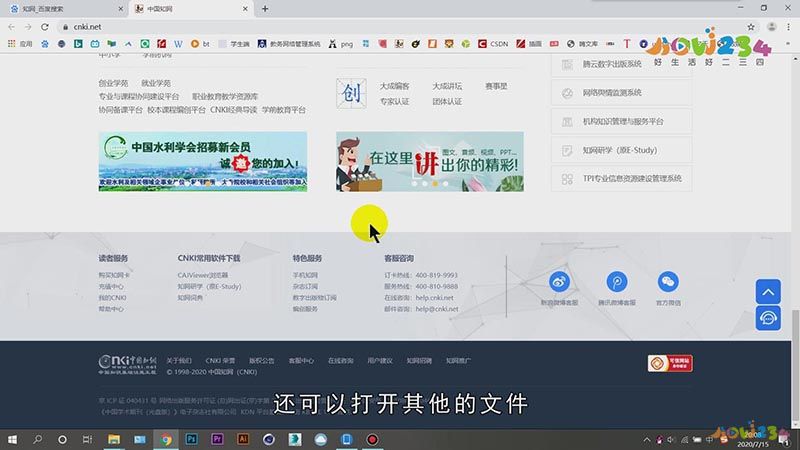The width and height of the screenshot is (800, 450).
Task: Open the red record app in the taskbar
Action: coord(372,439)
